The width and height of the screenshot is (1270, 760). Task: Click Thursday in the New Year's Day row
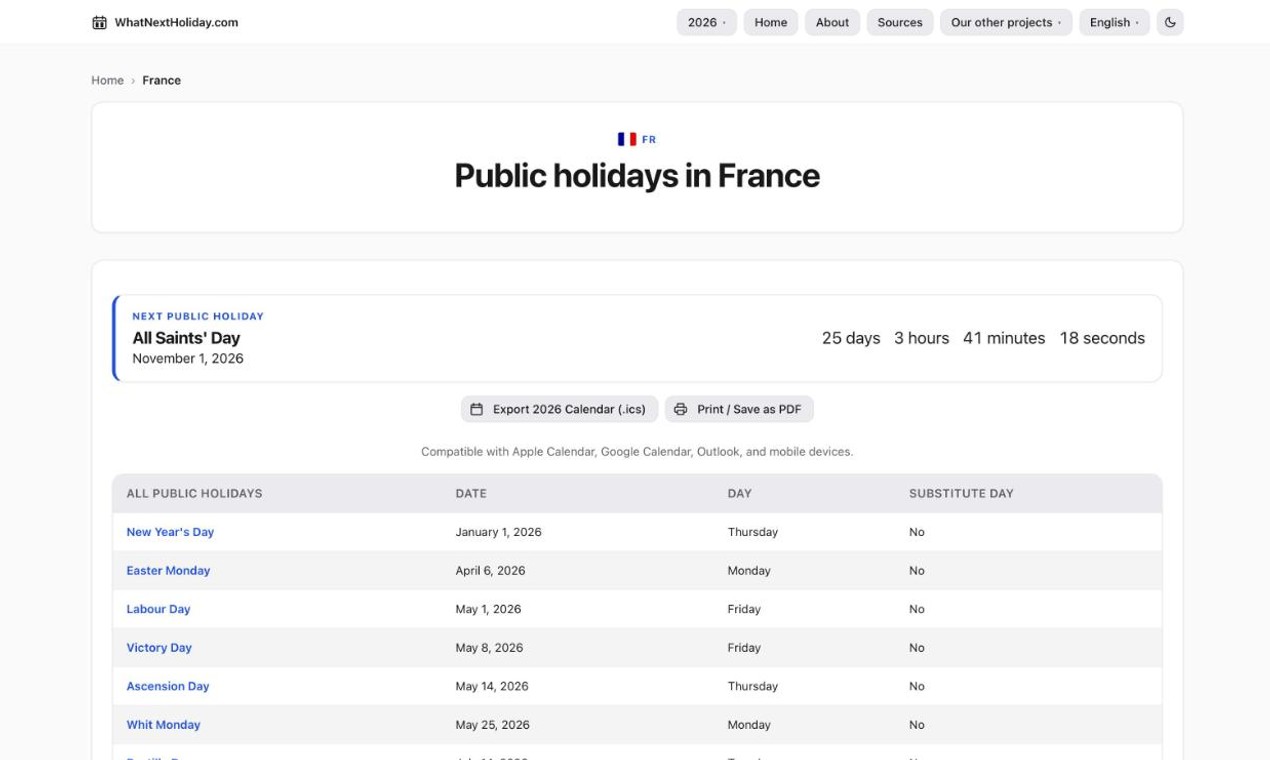click(x=753, y=532)
